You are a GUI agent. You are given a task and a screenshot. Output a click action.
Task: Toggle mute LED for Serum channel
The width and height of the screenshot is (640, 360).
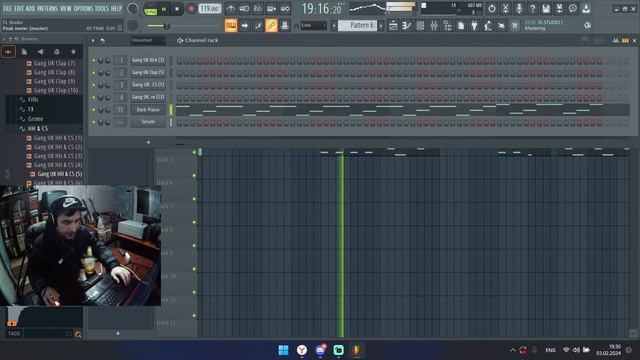(93, 122)
